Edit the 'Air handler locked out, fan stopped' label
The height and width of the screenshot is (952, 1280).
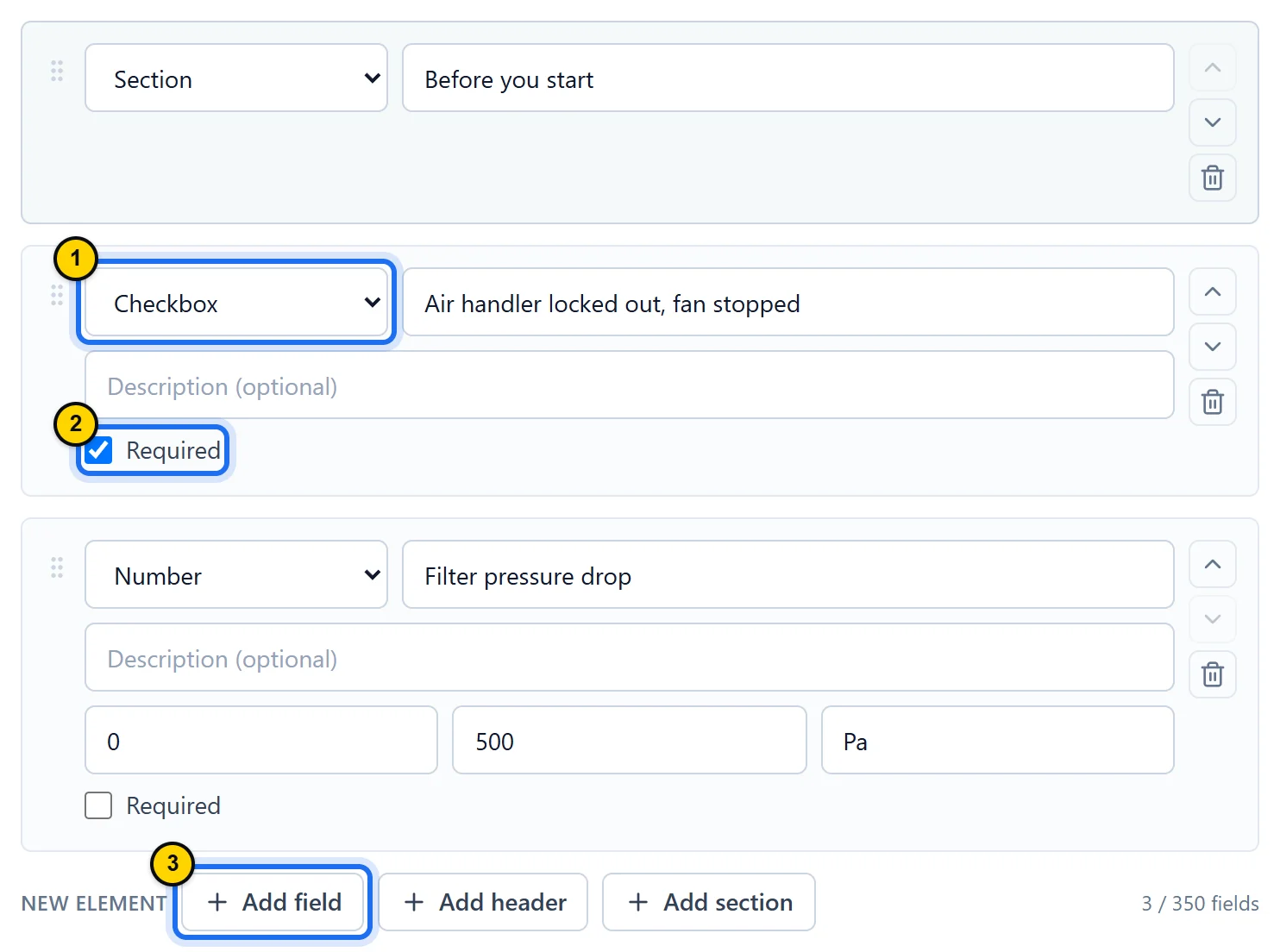click(788, 303)
